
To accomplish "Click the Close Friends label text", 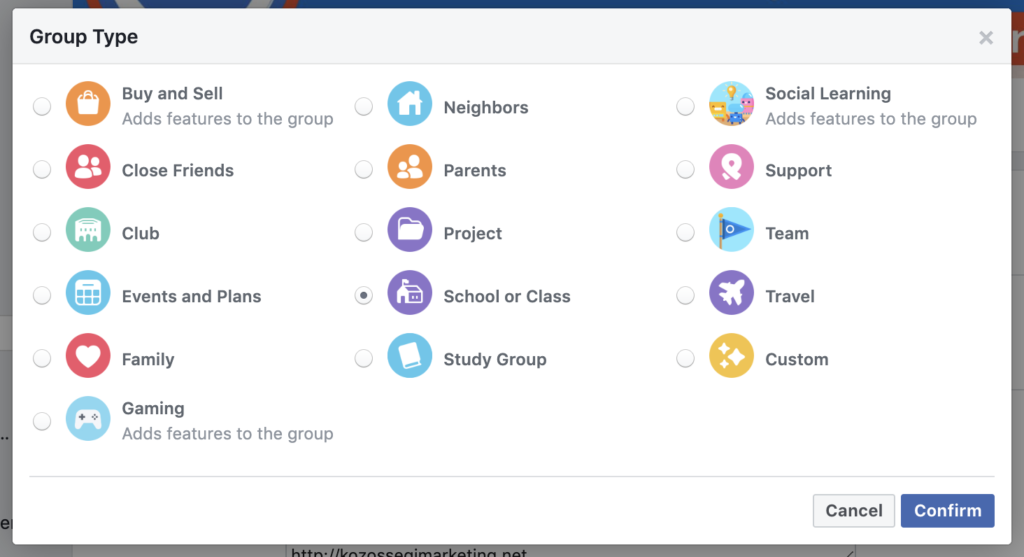I will (x=178, y=170).
